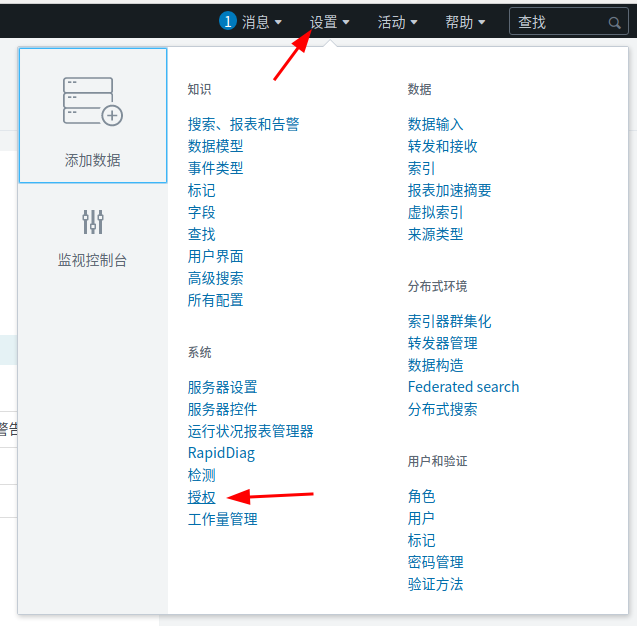Go to 数据输入 (Data inputs)

(x=435, y=124)
